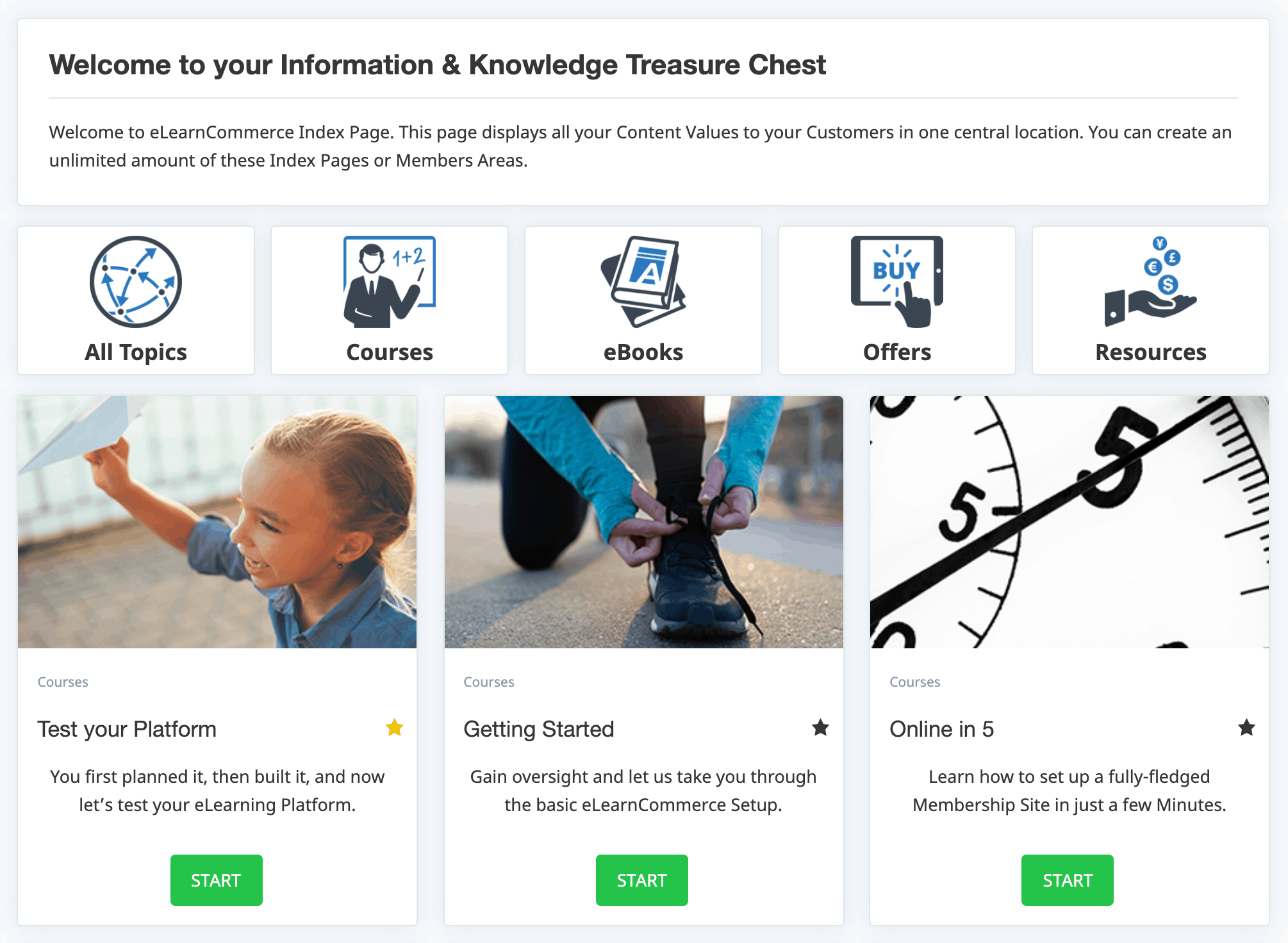This screenshot has width=1288, height=943.
Task: Open the clock face thumbnail
Action: (1069, 522)
